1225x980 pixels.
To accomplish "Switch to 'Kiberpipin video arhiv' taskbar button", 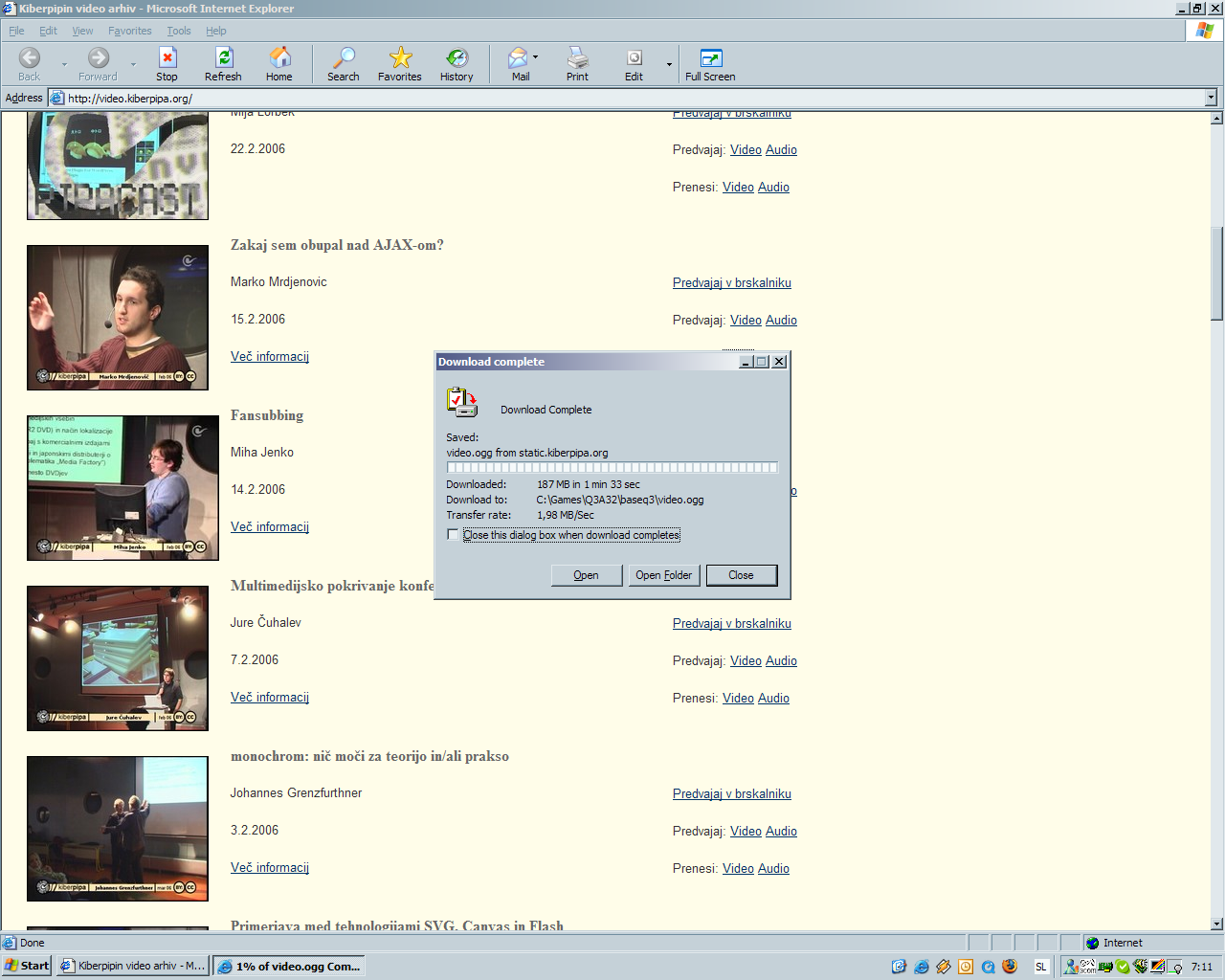I will 132,966.
